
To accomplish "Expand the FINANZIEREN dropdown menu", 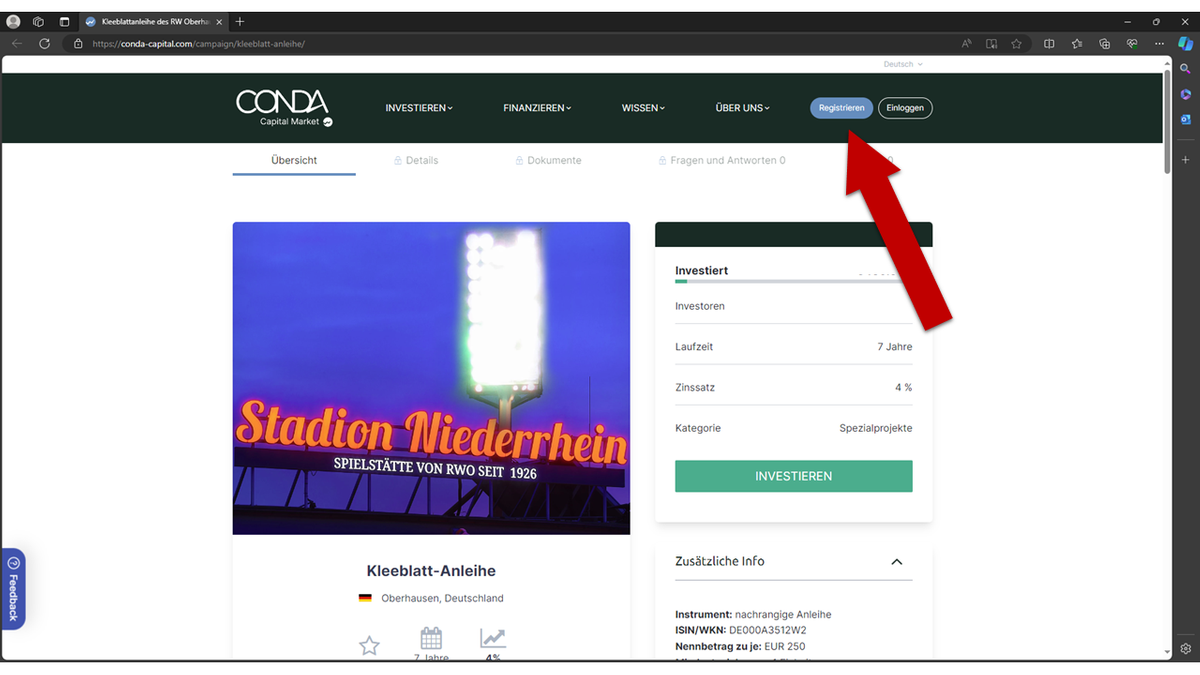I will (537, 108).
